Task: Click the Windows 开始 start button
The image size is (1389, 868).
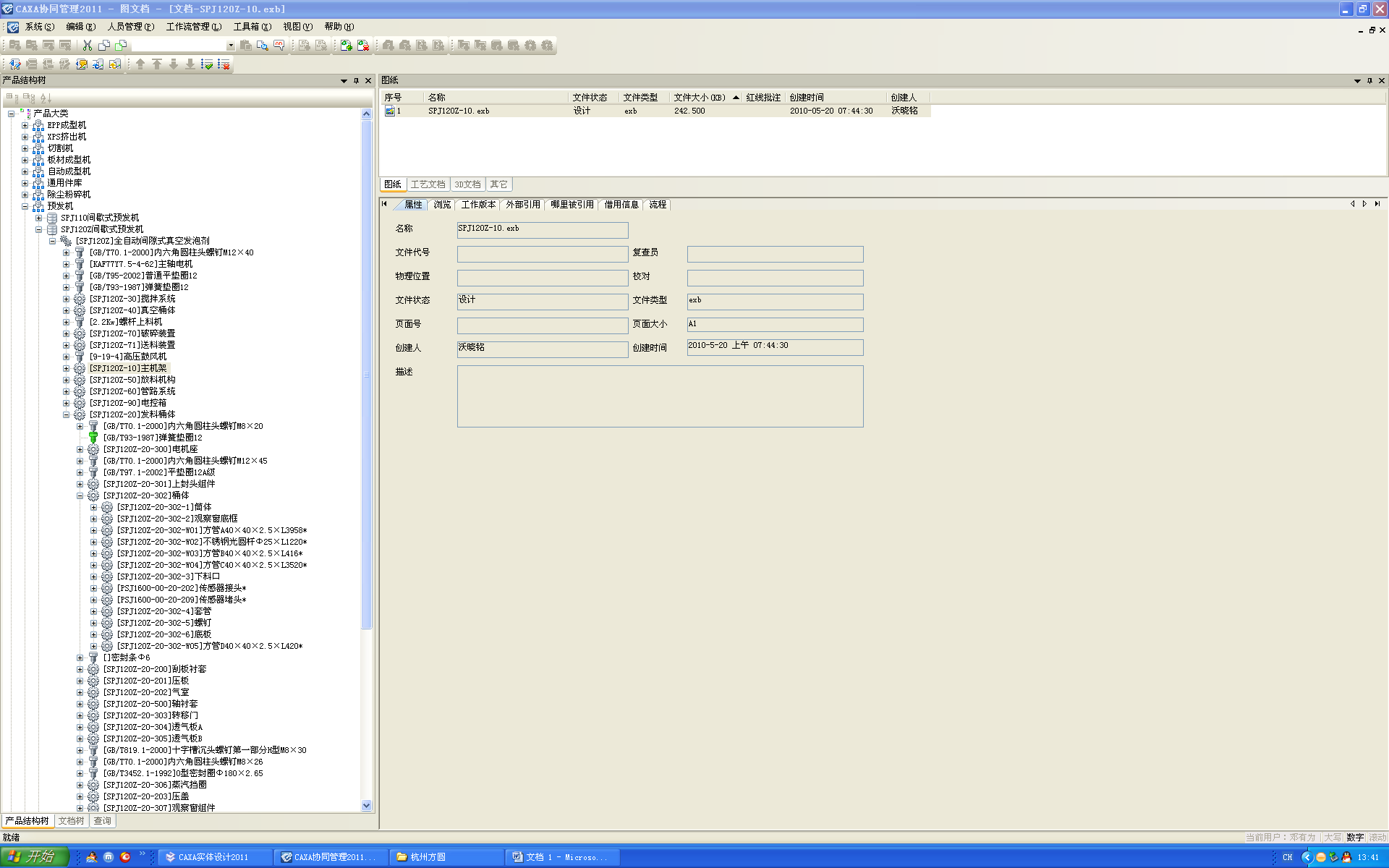Action: tap(35, 856)
